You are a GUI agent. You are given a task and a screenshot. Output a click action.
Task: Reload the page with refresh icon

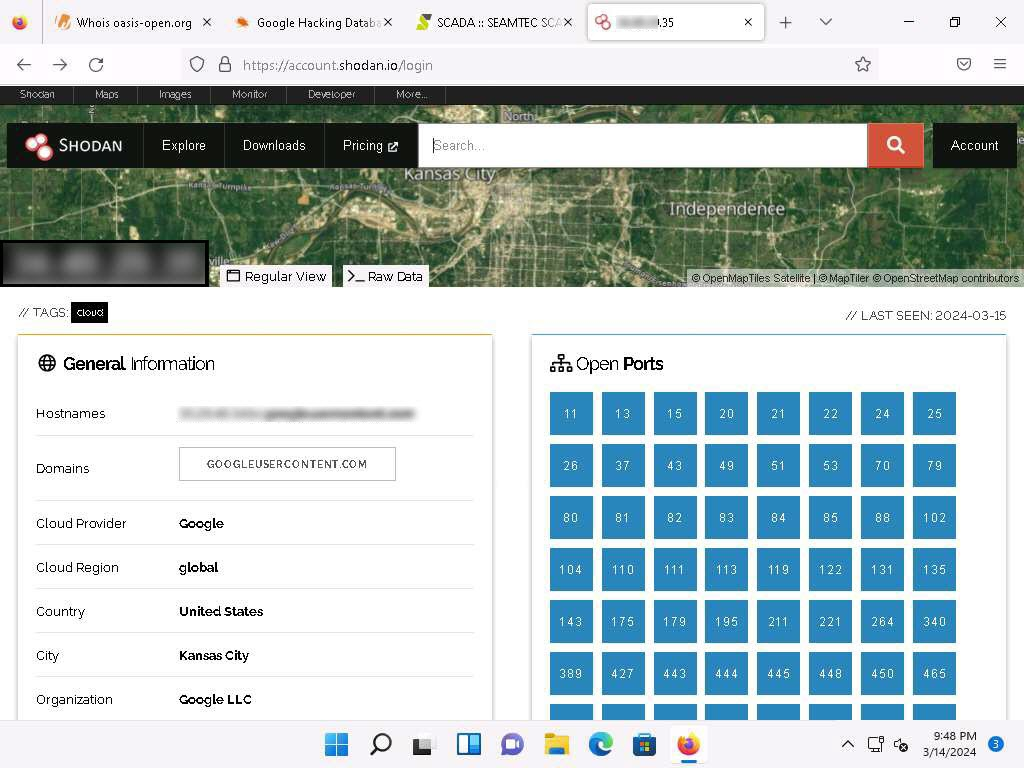(x=96, y=64)
